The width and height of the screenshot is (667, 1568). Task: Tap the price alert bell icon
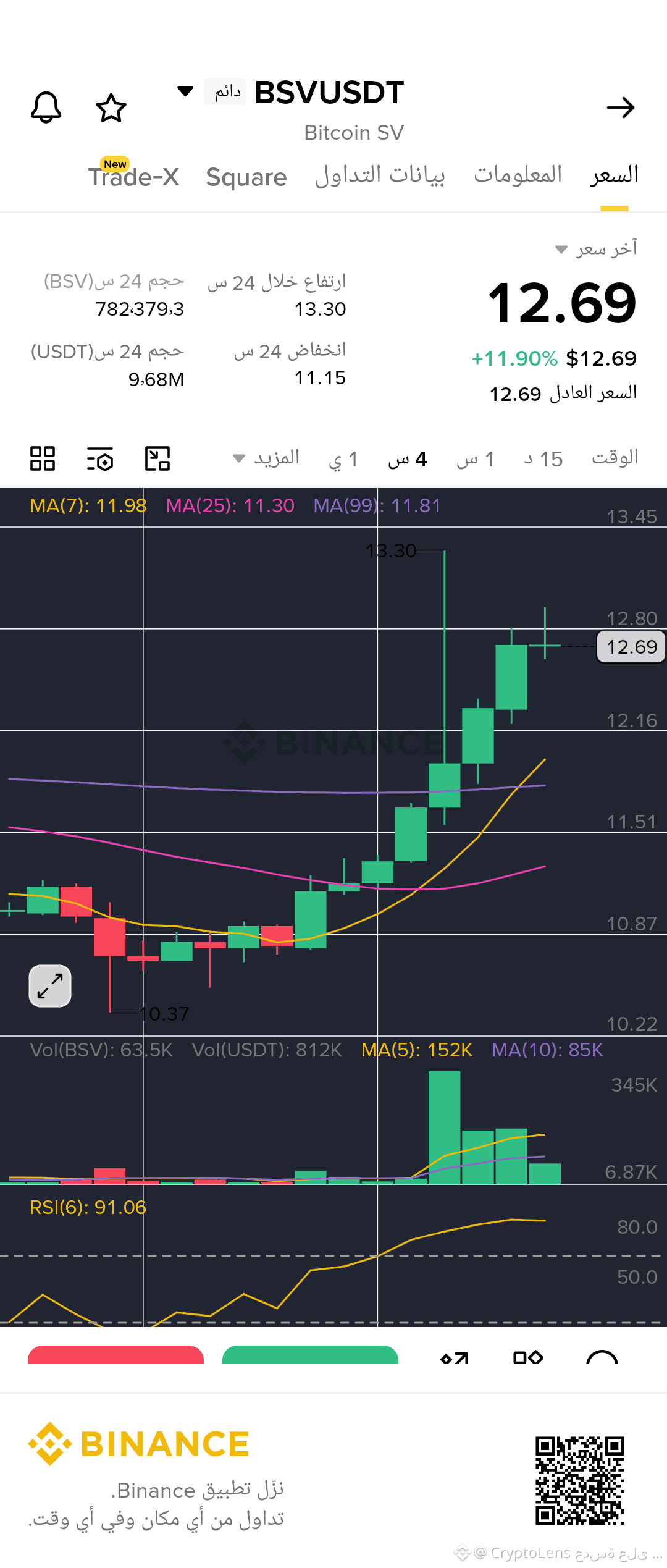point(46,107)
